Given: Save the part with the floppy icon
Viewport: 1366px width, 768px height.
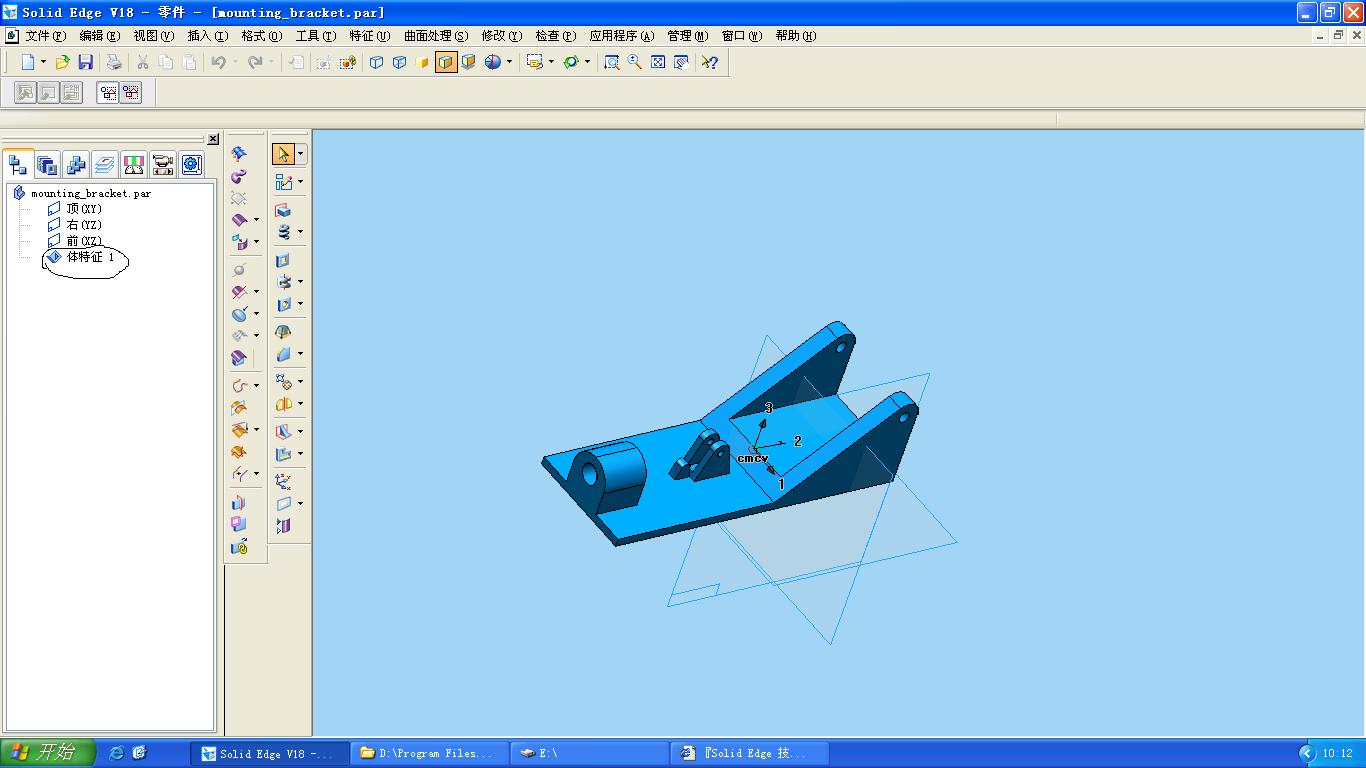Looking at the screenshot, I should click(x=86, y=62).
